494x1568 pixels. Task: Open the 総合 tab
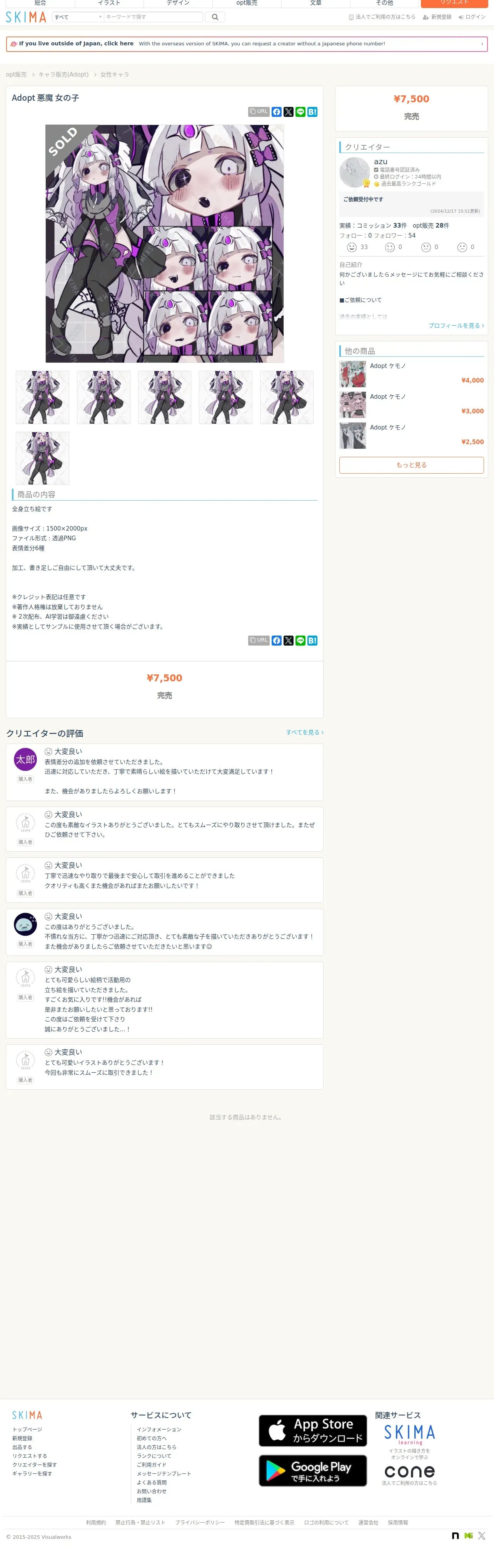[40, 3]
